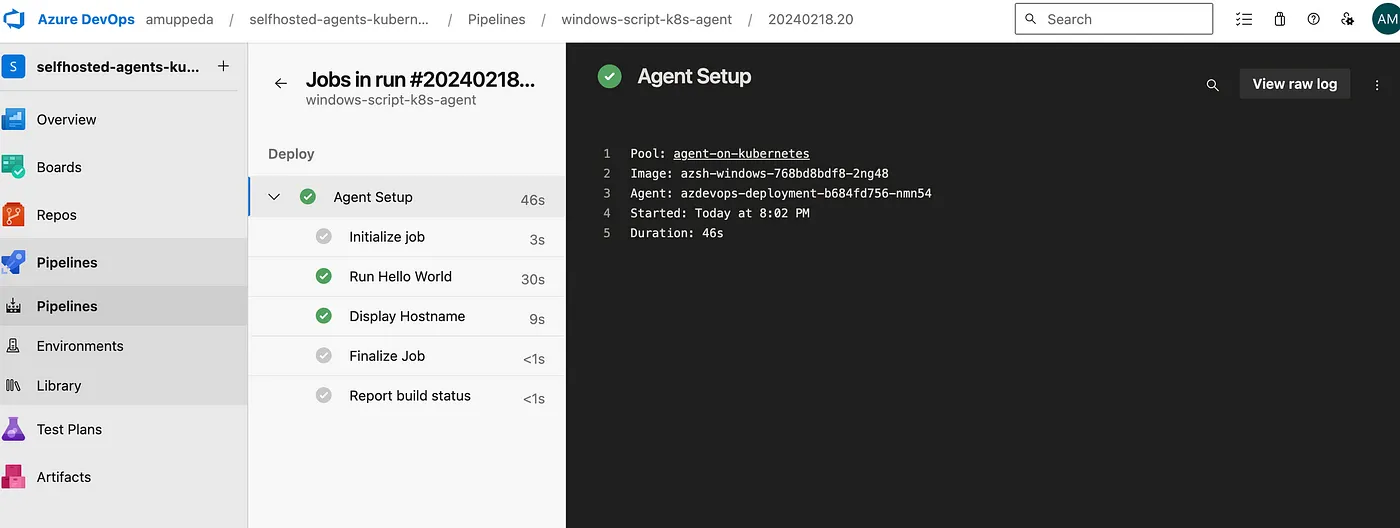Add new item with plus icon
1400x528 pixels.
point(223,66)
